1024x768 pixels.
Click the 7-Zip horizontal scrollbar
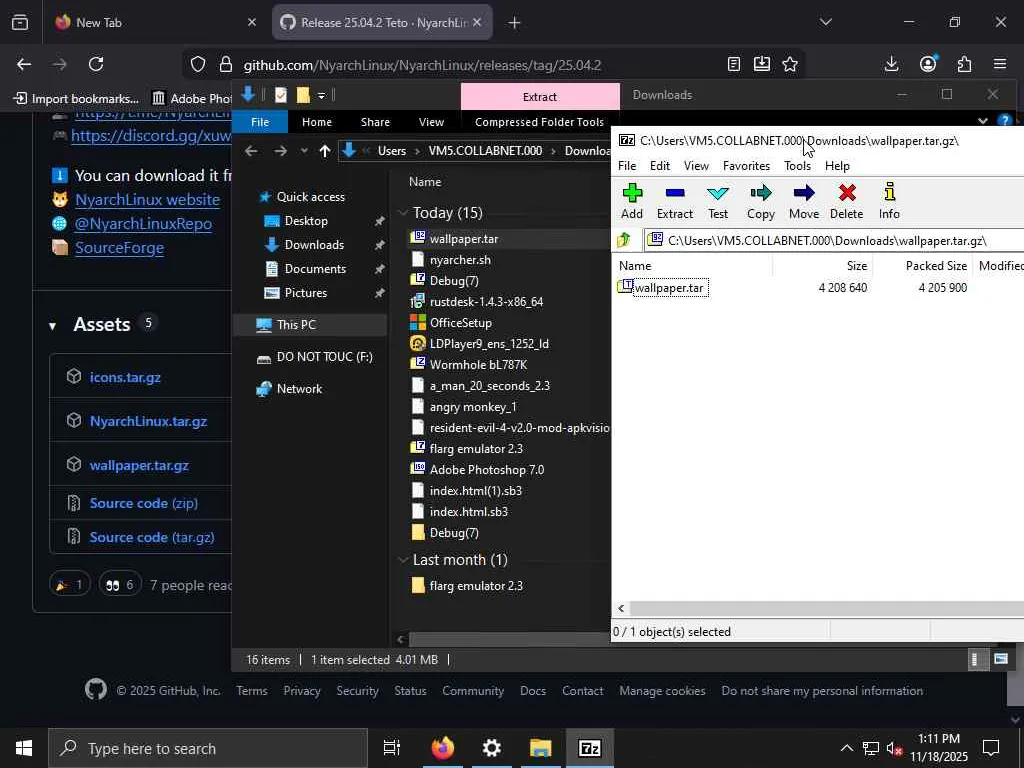tap(825, 609)
